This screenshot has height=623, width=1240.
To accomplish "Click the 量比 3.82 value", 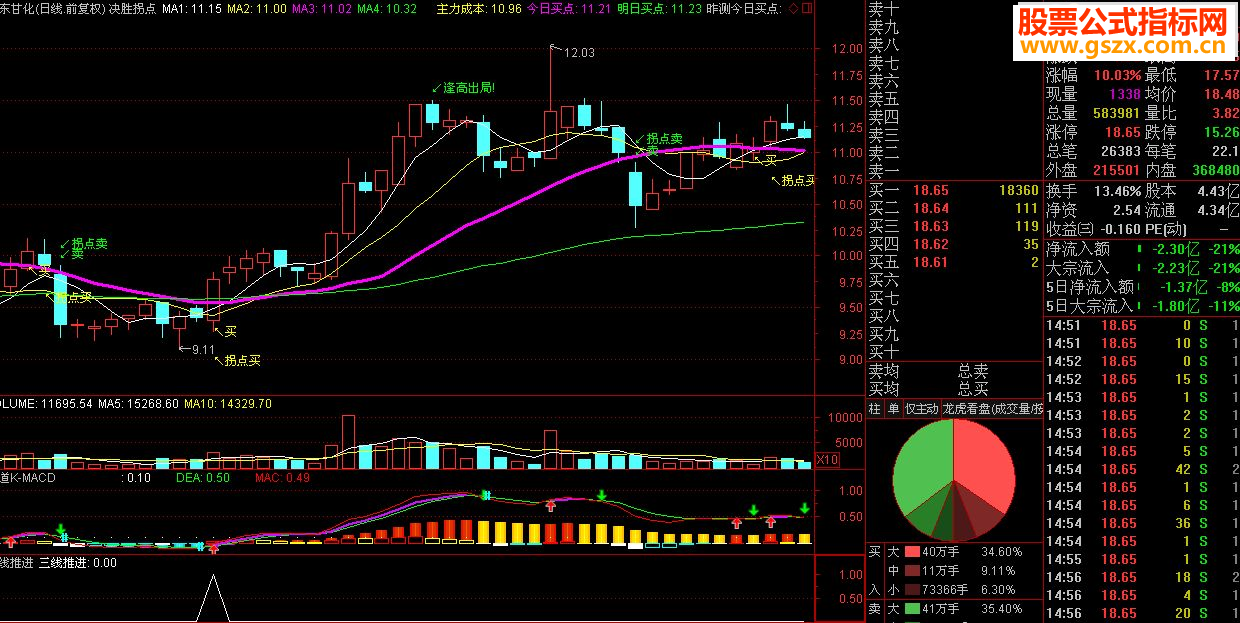I will pyautogui.click(x=1224, y=113).
